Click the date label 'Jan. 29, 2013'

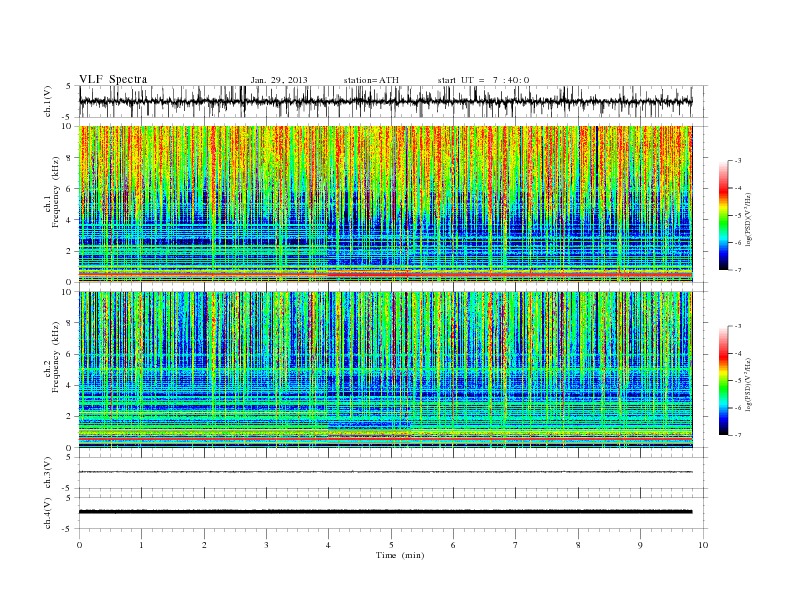(279, 80)
